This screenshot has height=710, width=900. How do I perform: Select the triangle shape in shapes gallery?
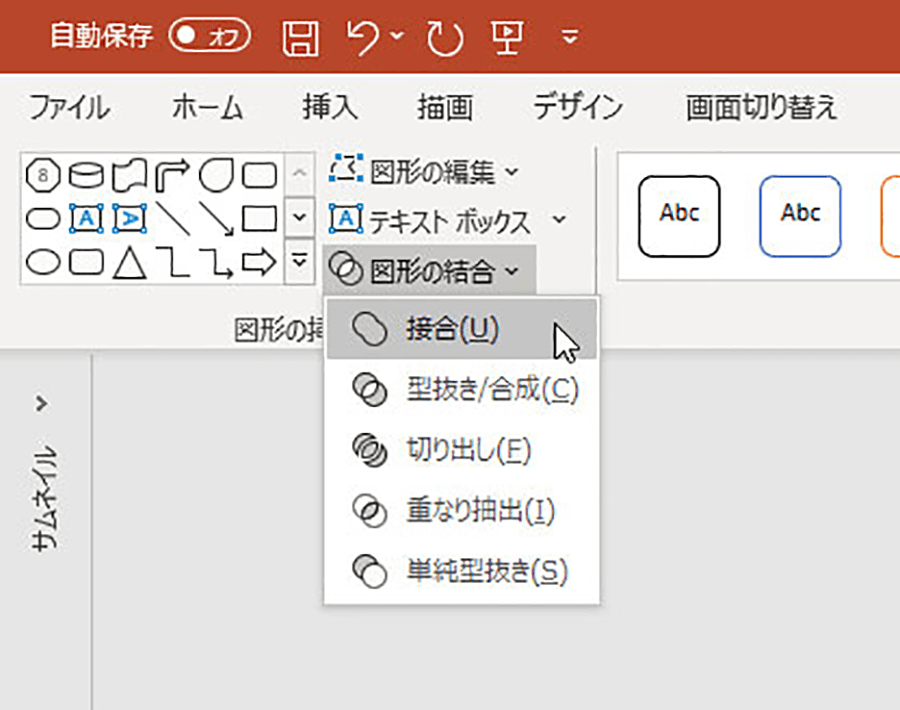127,262
